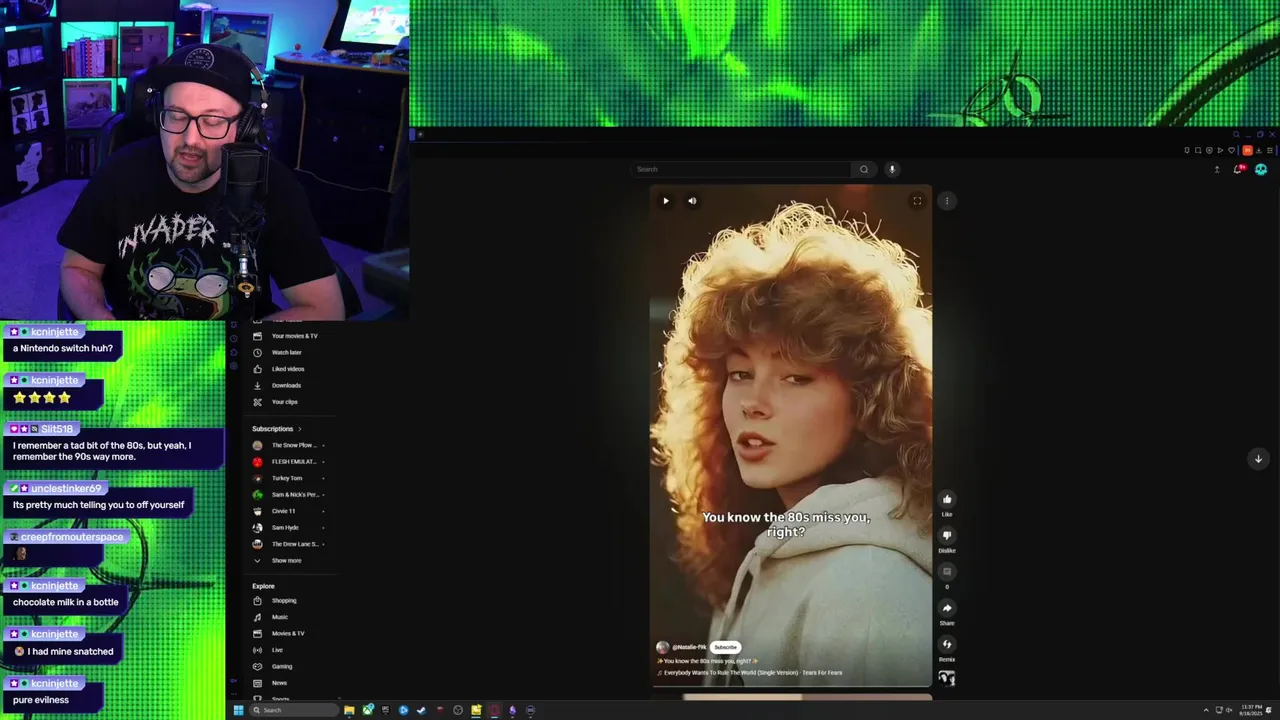Screen dimensions: 1280x720
Task: Open Sam Hyde subscription channel
Action: coord(288,528)
